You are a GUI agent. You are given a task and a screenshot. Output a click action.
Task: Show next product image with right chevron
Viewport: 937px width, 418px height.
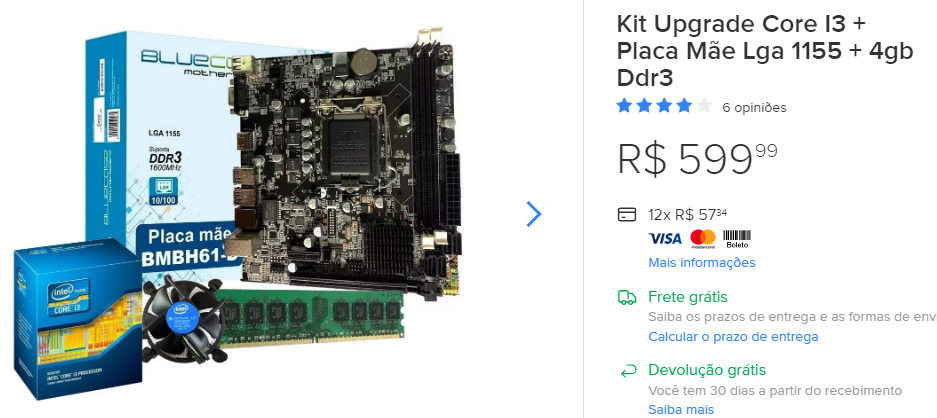tap(534, 213)
